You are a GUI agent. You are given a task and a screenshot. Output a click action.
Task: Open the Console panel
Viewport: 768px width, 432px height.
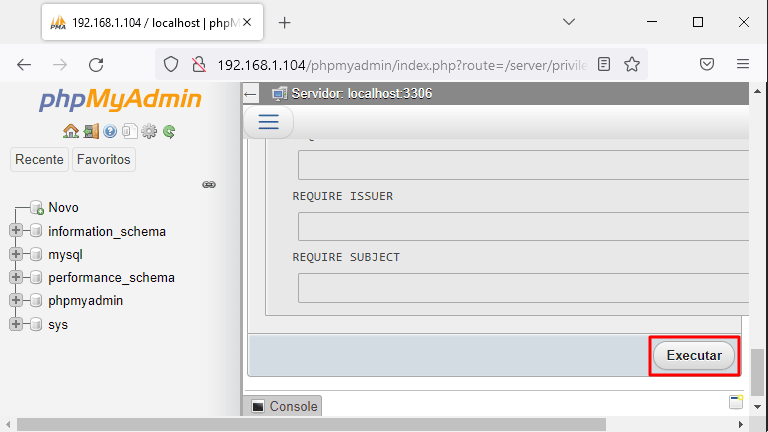285,407
